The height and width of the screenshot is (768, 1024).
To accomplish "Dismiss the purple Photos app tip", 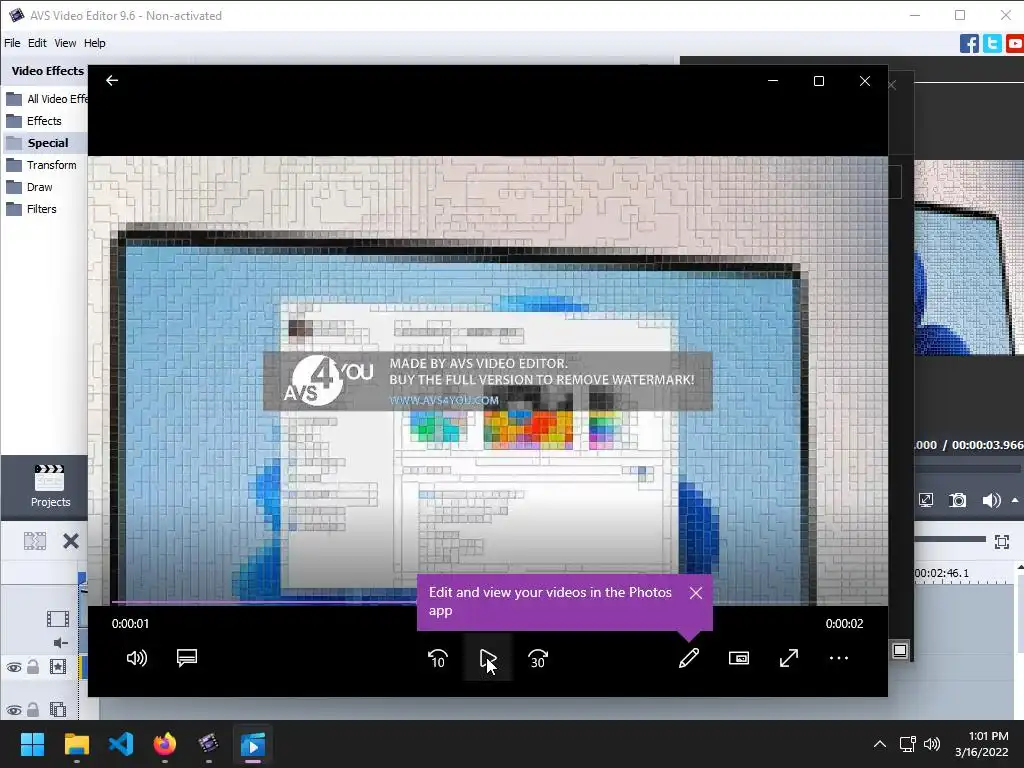I will coord(696,592).
